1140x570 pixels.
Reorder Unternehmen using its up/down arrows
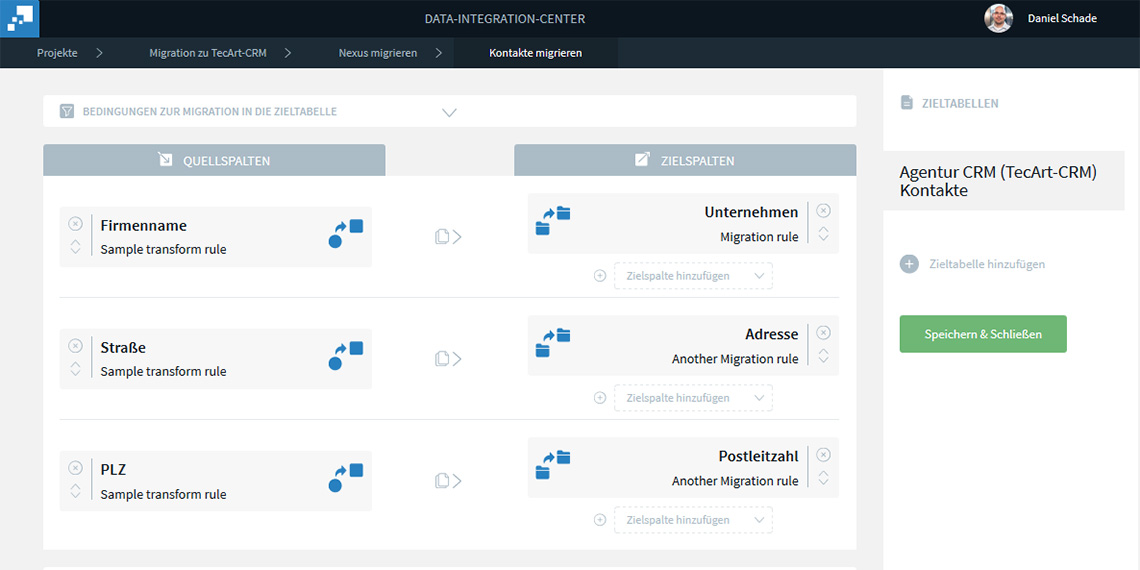[823, 234]
